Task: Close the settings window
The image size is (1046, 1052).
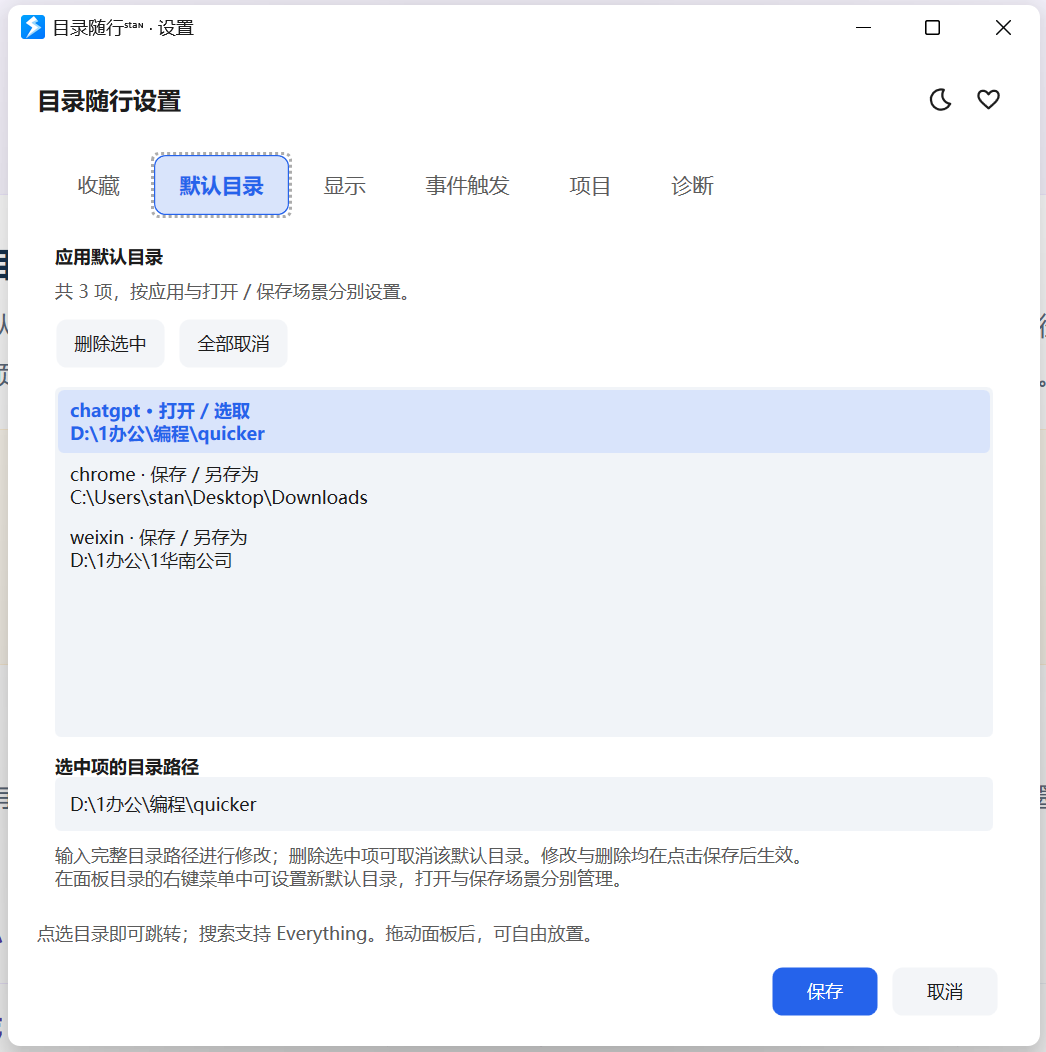Action: click(1003, 28)
